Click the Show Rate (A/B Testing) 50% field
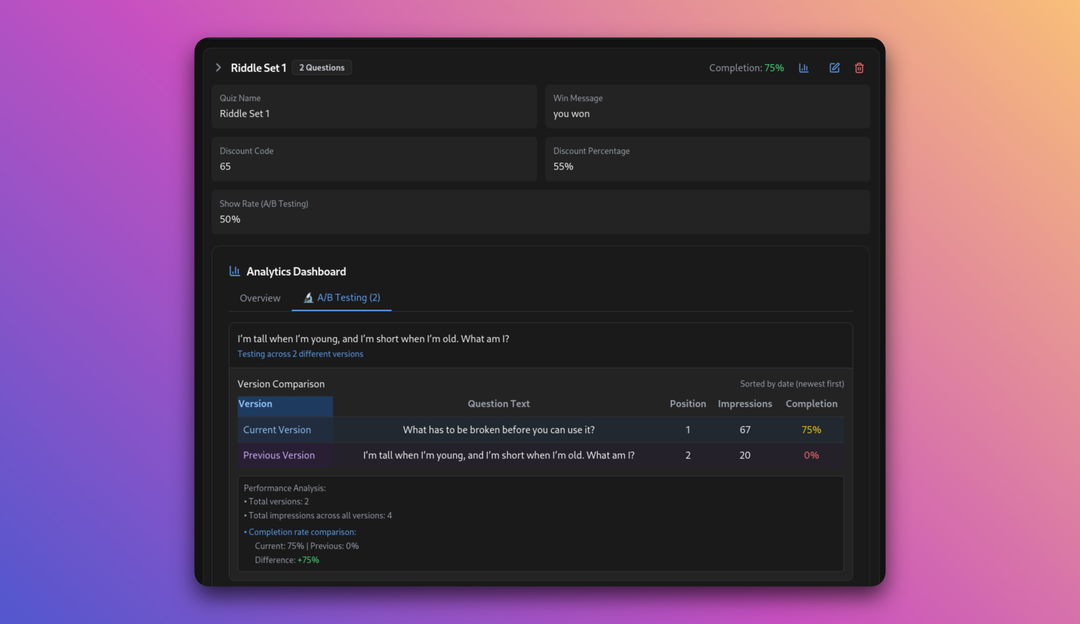The image size is (1080, 624). point(541,212)
